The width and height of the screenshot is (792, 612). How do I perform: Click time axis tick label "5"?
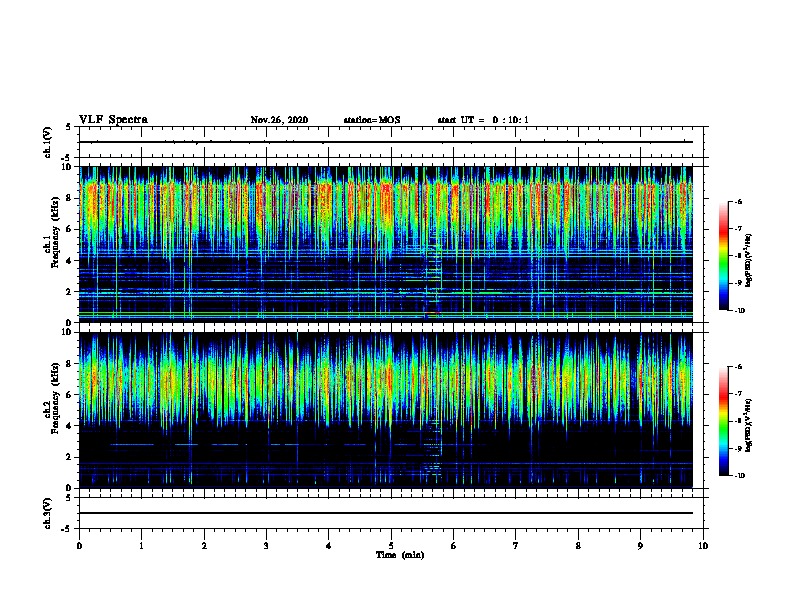coord(391,546)
